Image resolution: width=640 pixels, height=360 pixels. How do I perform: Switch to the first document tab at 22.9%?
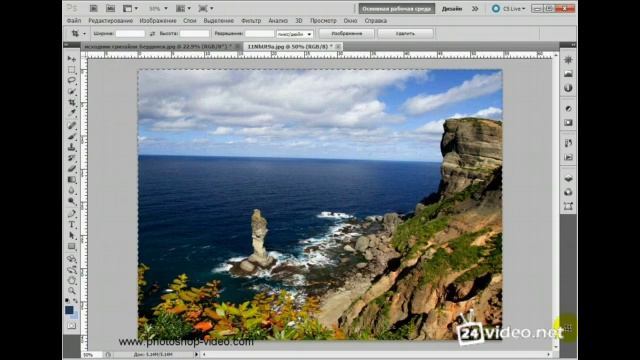[159, 47]
